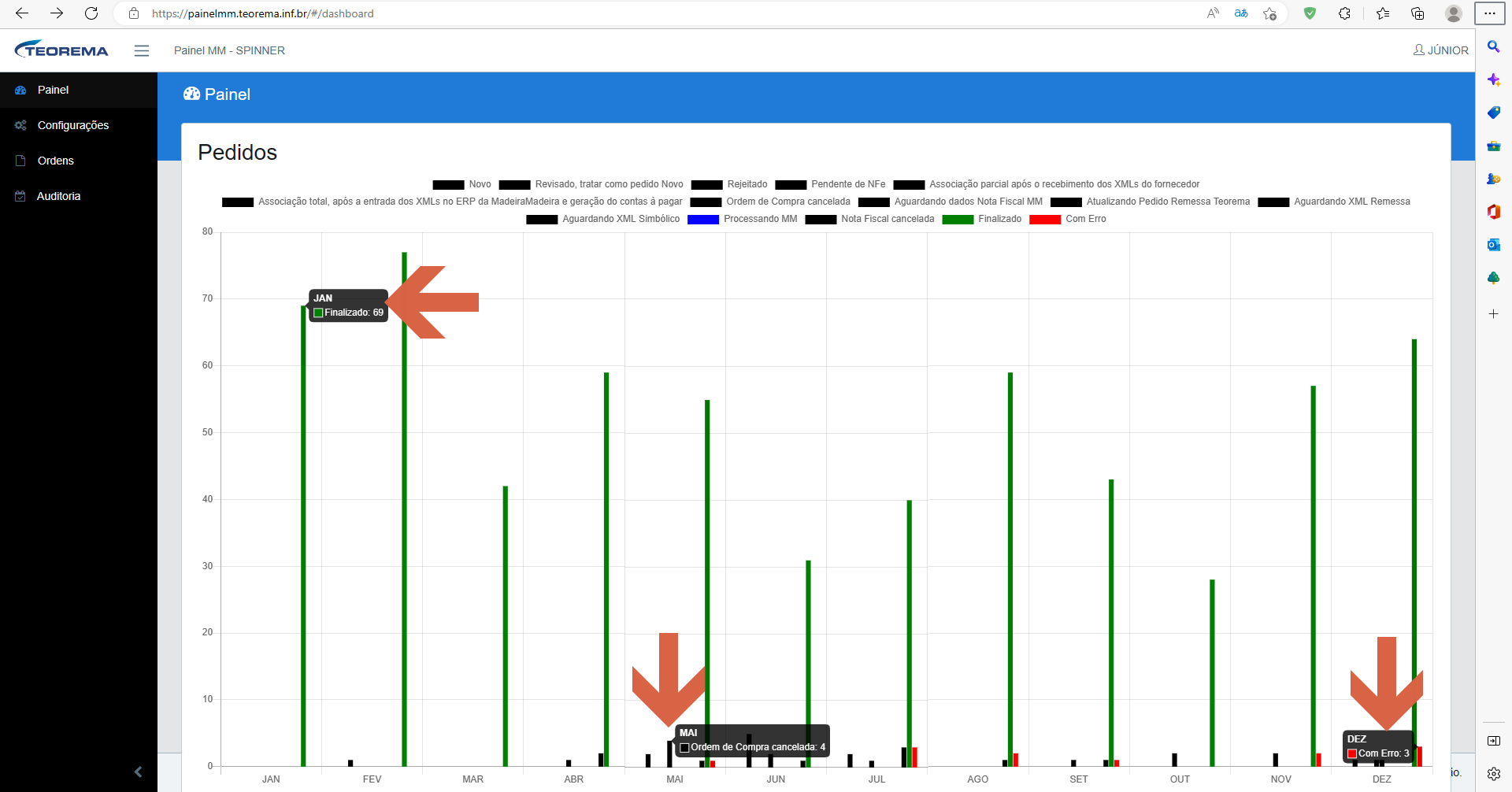Toggle Atualizando Pedido Remessa Teorema legend

1150,202
